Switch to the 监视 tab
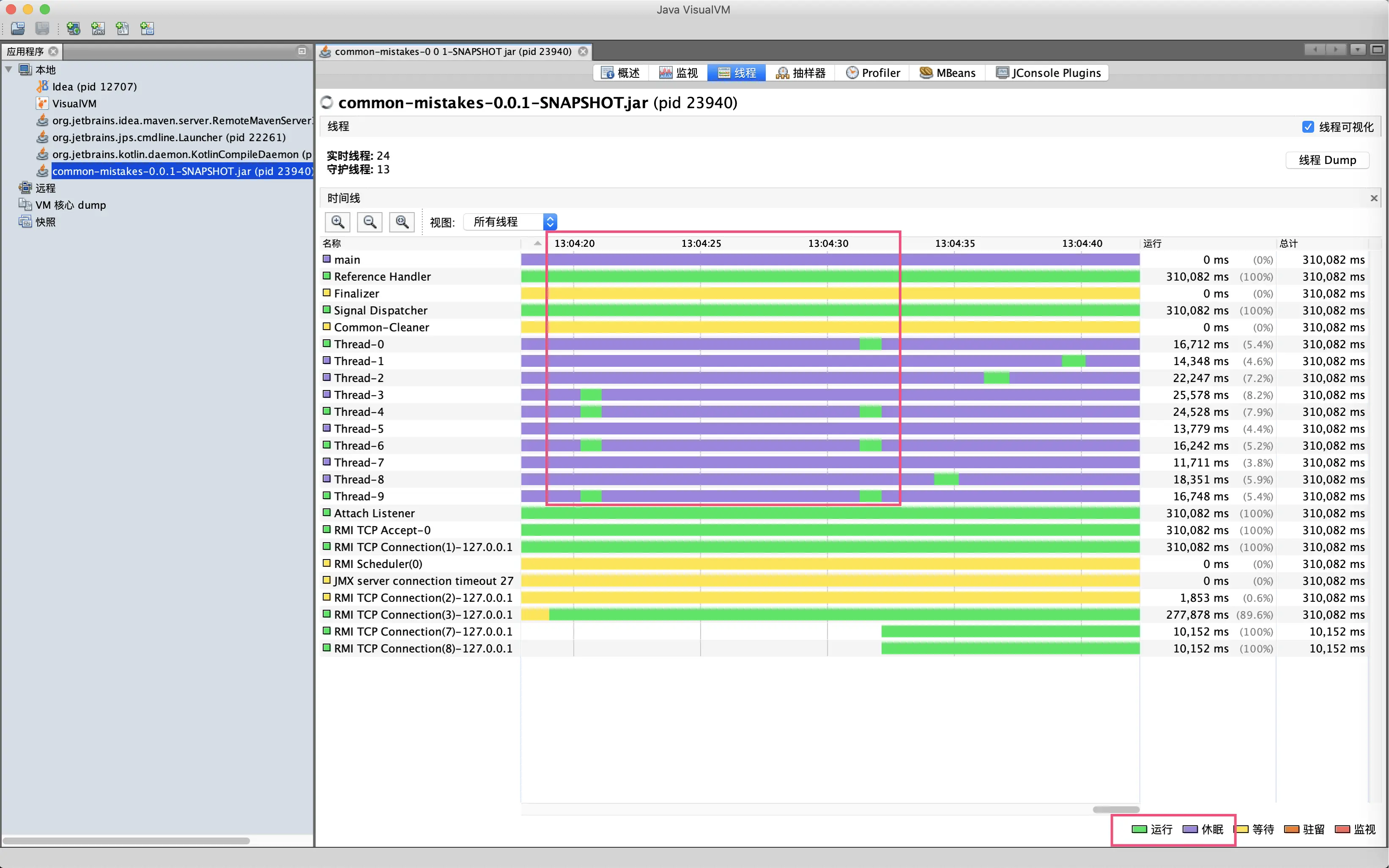This screenshot has height=868, width=1389. (x=678, y=73)
